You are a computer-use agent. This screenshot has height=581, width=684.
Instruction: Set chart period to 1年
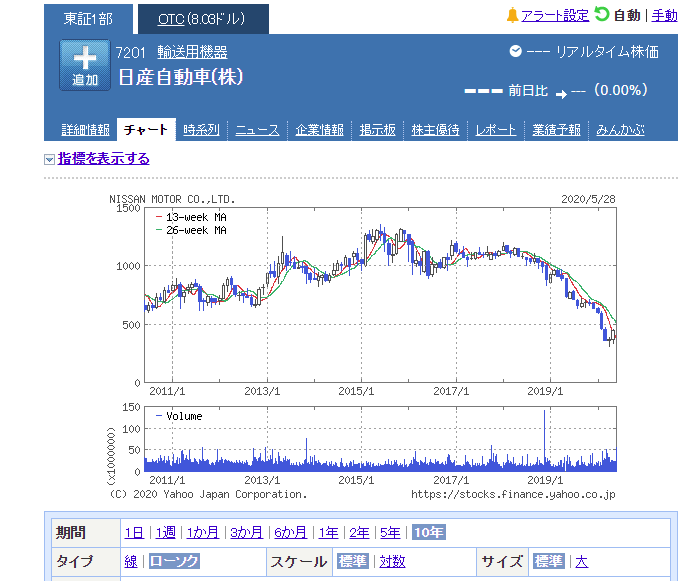pyautogui.click(x=328, y=532)
